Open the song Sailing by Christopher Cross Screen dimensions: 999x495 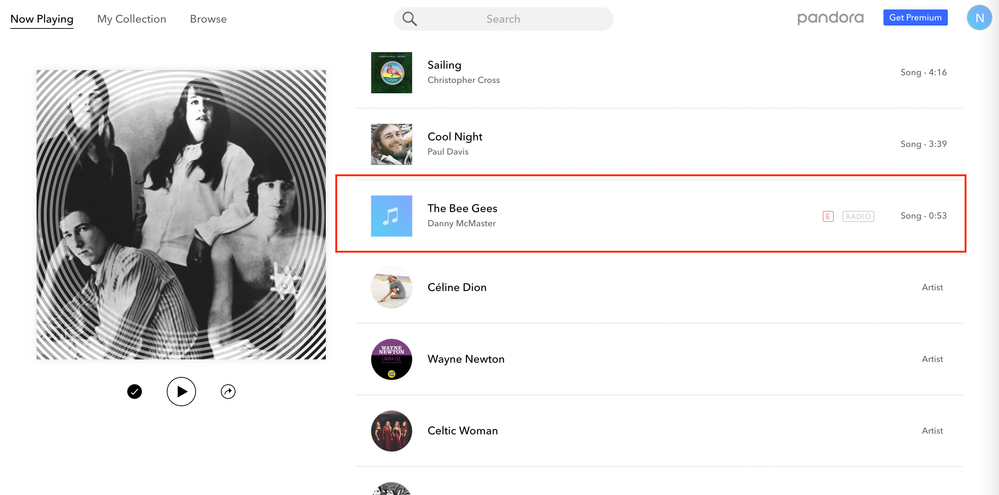(x=444, y=65)
